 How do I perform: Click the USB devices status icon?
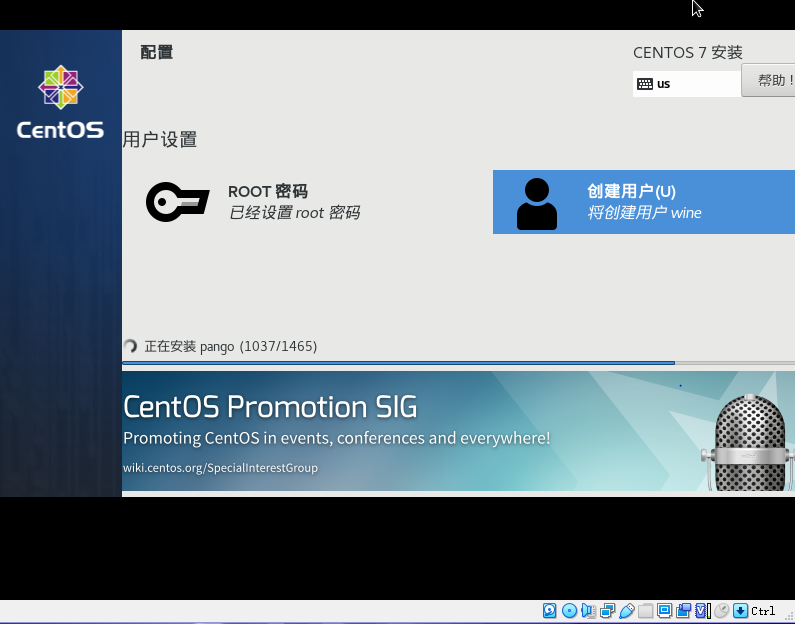[x=627, y=611]
